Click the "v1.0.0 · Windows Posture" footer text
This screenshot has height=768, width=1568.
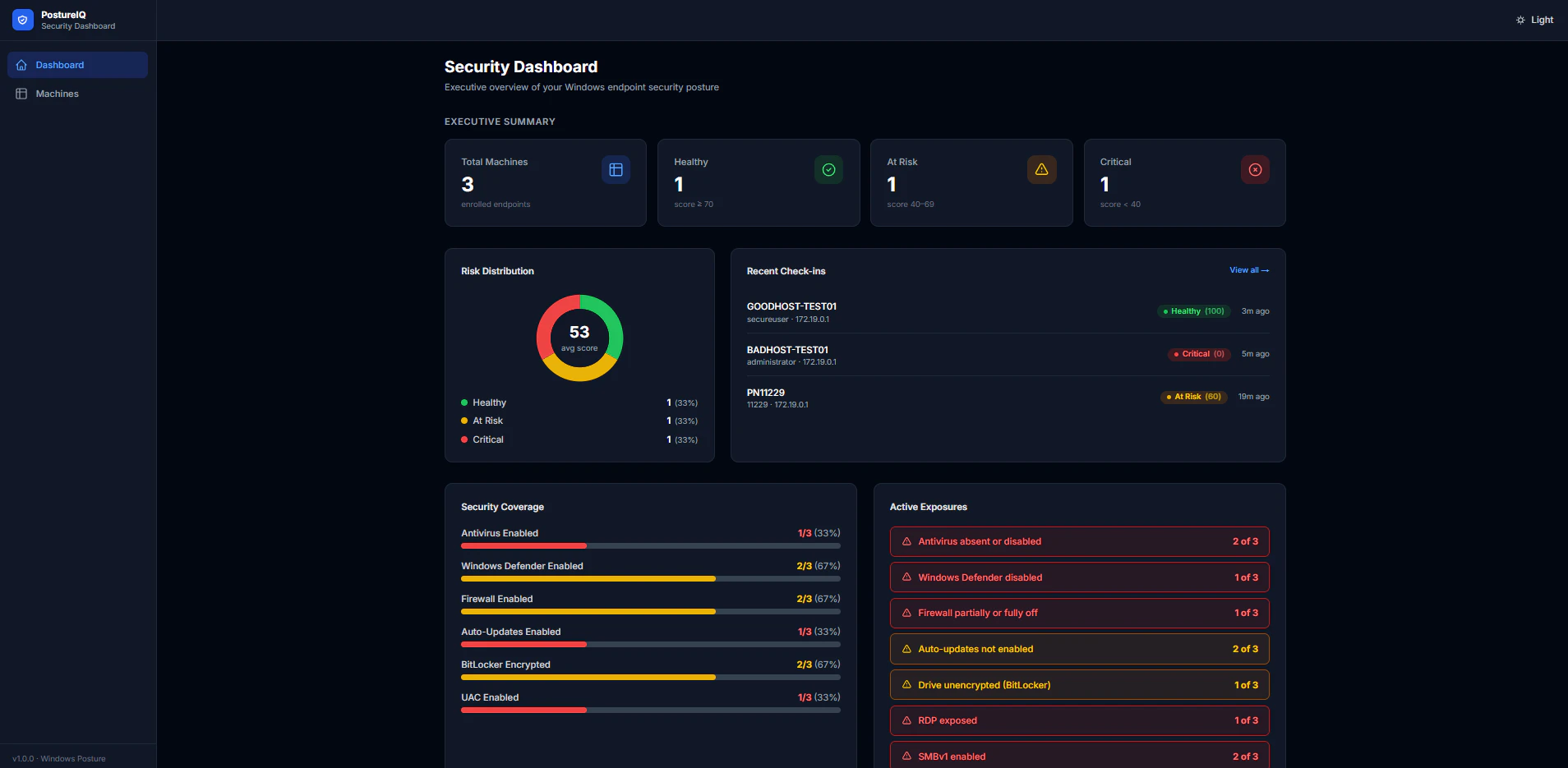coord(59,759)
